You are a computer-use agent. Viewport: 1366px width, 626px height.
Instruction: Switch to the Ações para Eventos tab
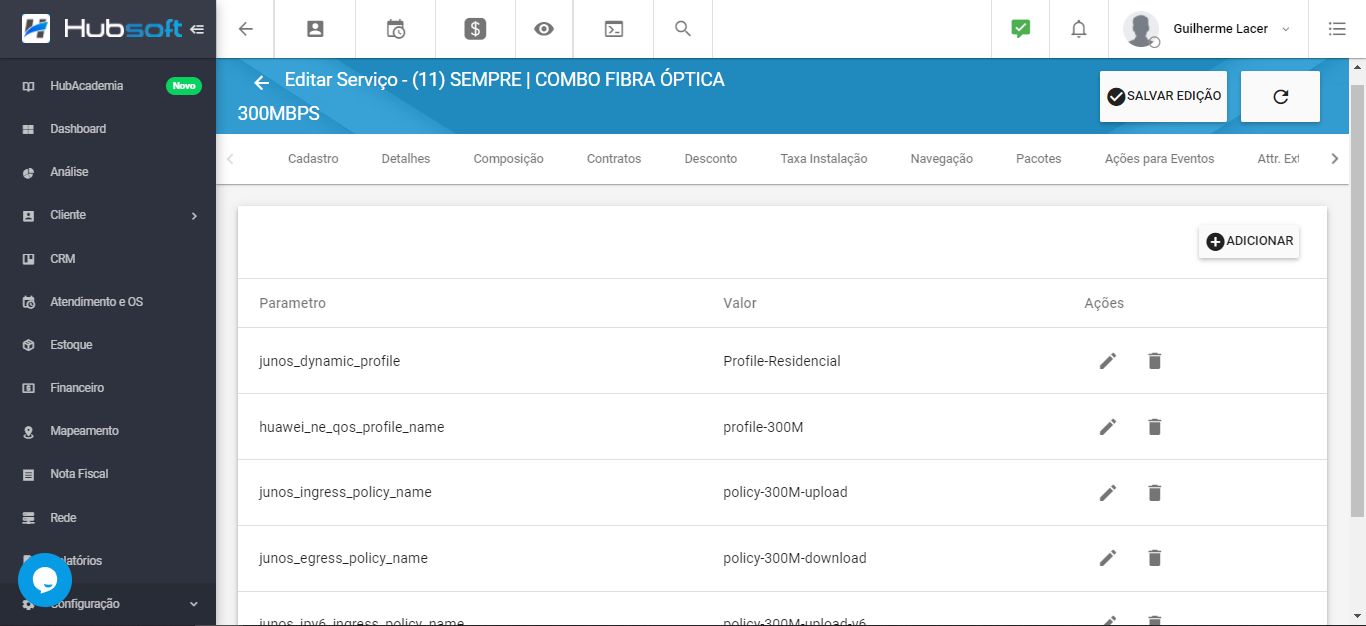click(x=1160, y=159)
